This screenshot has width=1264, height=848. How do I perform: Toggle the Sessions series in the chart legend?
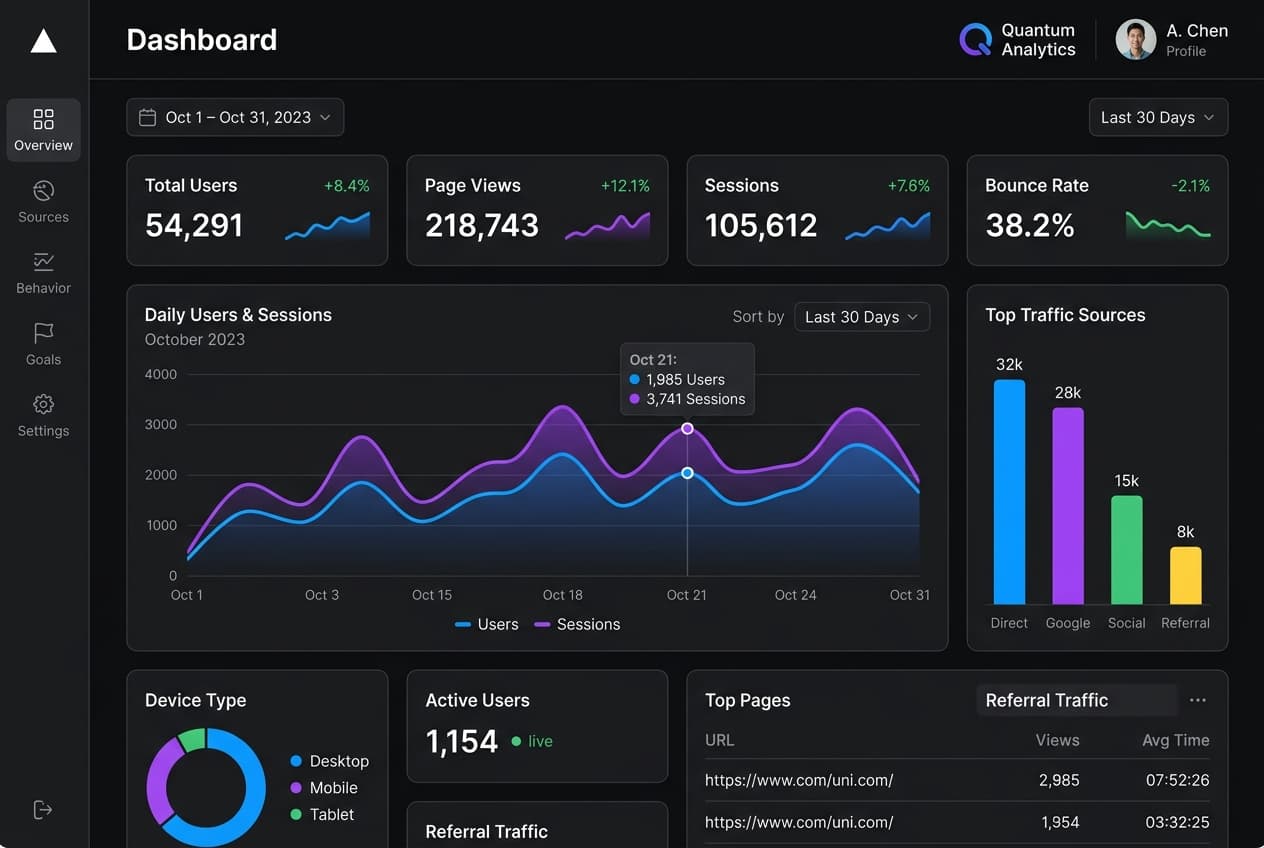click(x=577, y=624)
